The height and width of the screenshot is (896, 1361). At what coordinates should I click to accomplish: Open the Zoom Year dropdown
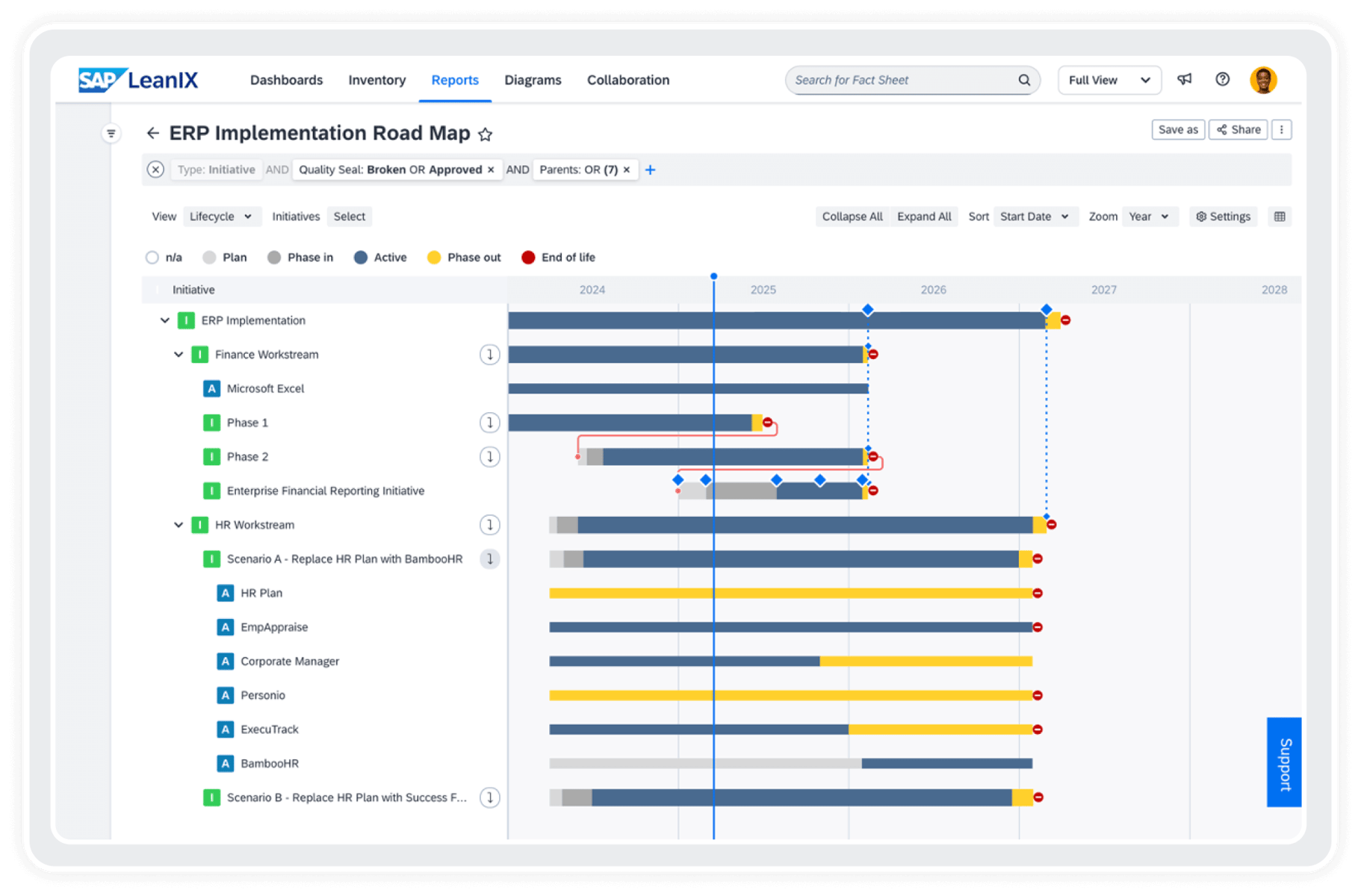(1150, 217)
